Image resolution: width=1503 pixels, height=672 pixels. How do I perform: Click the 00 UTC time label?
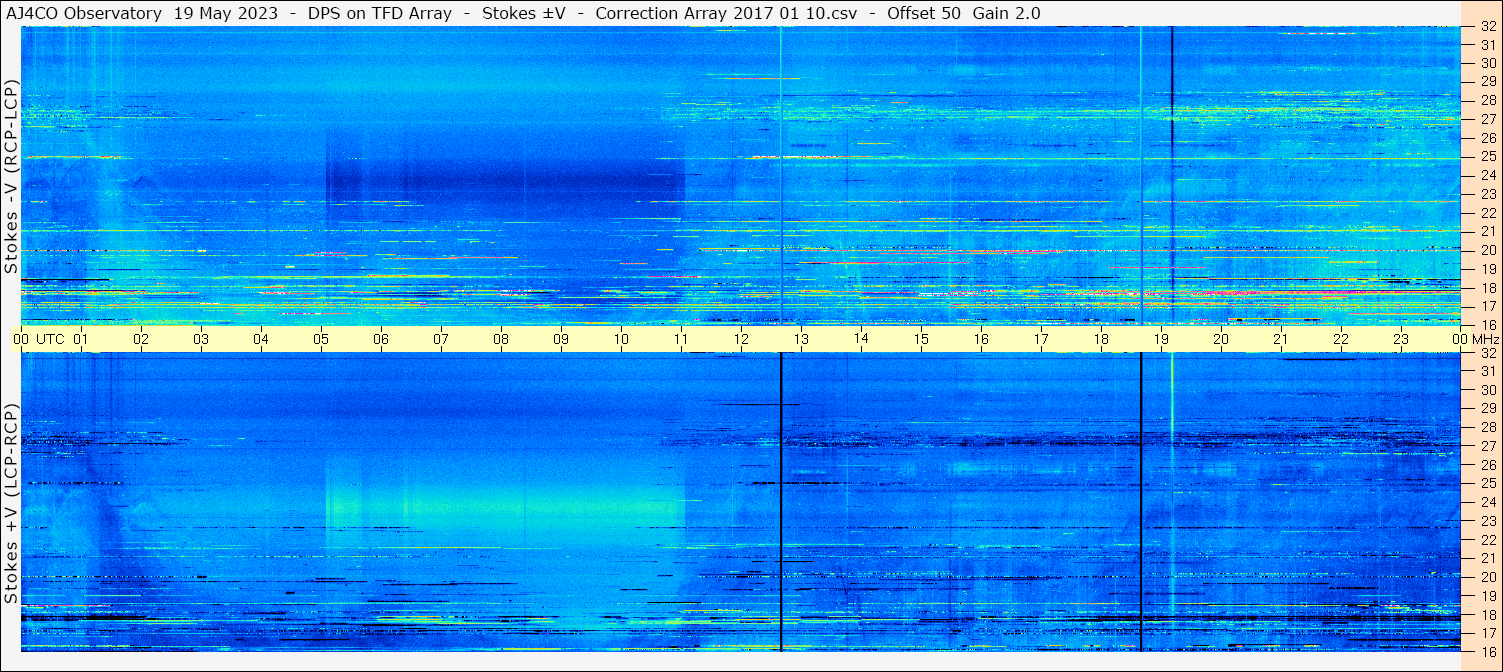[39, 339]
